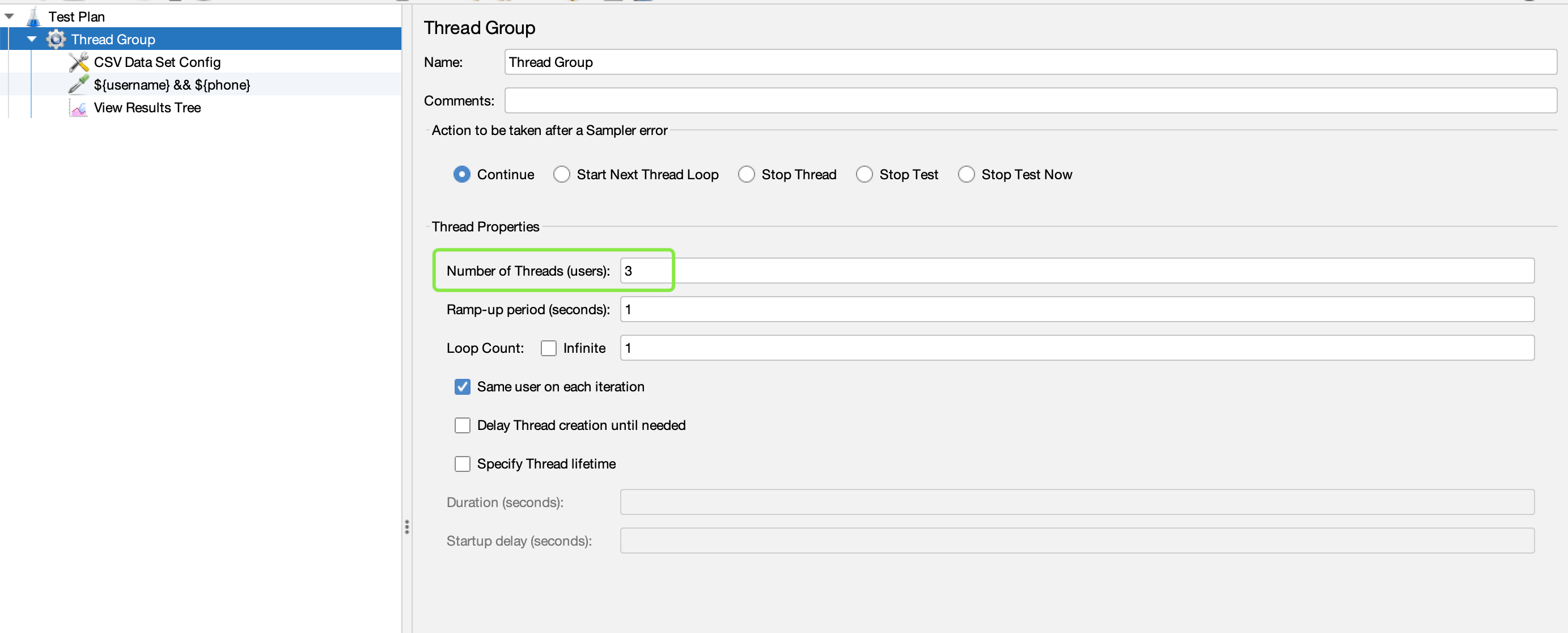Enable Delay Thread creation until needed

coord(462,425)
